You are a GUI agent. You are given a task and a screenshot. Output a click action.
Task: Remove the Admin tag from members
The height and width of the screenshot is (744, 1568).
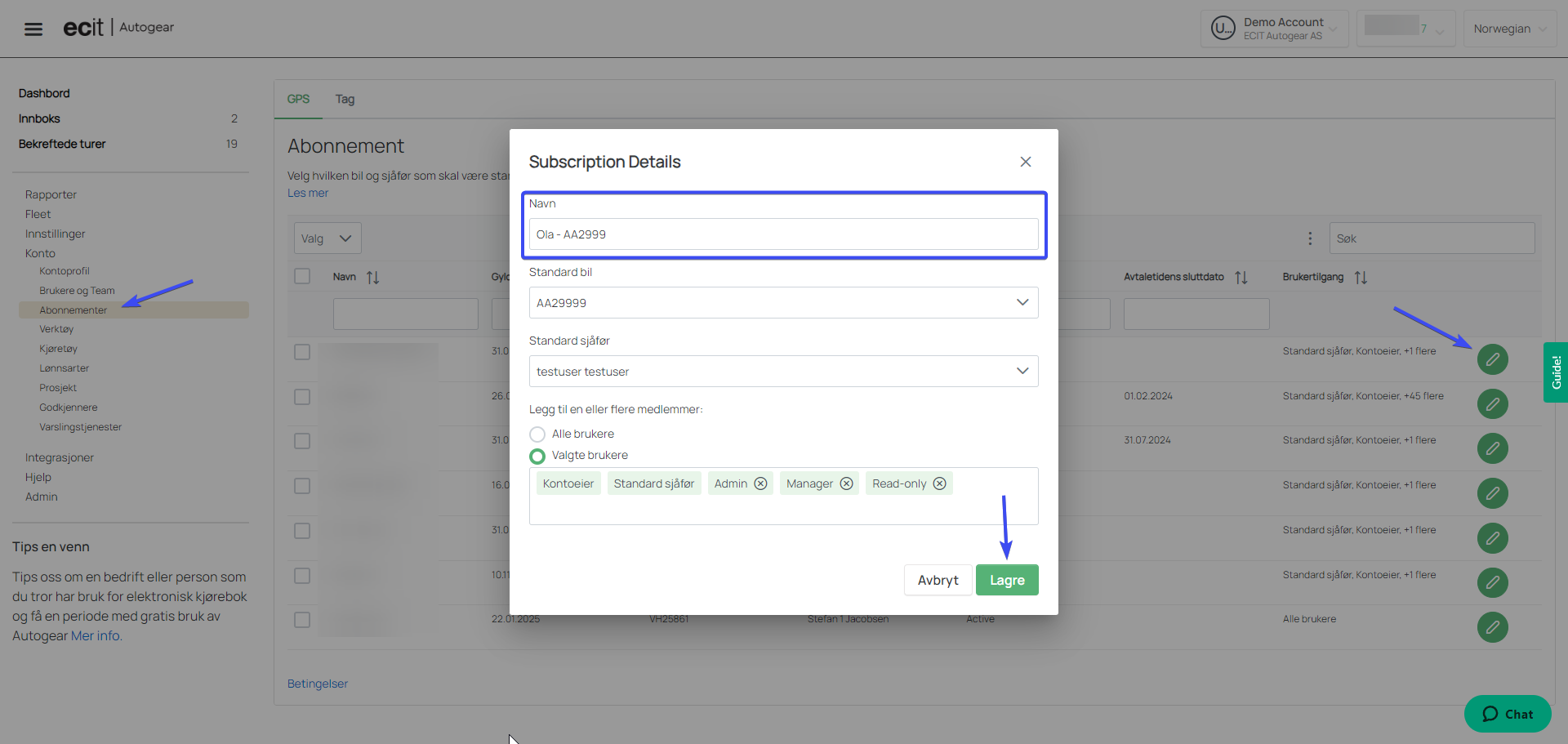tap(760, 483)
